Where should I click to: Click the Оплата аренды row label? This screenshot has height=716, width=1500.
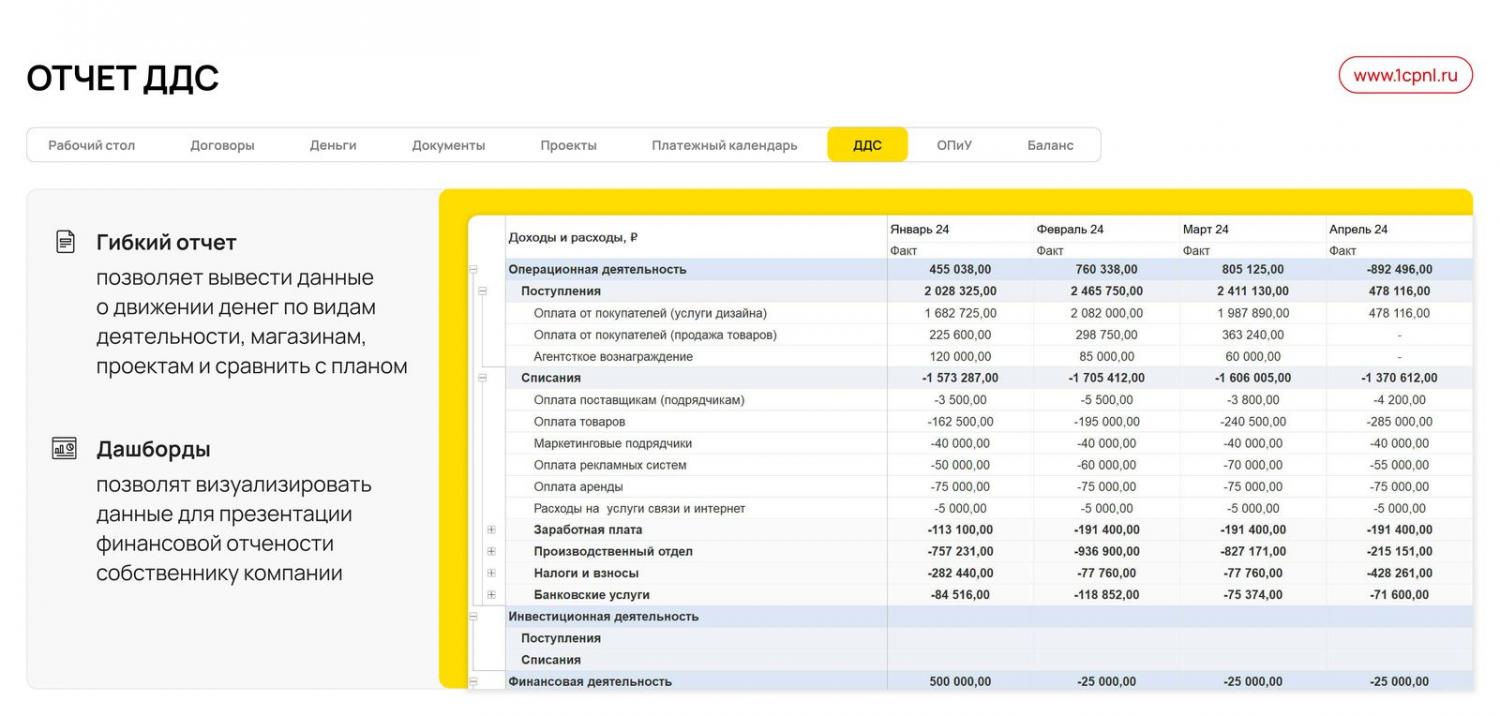point(578,487)
